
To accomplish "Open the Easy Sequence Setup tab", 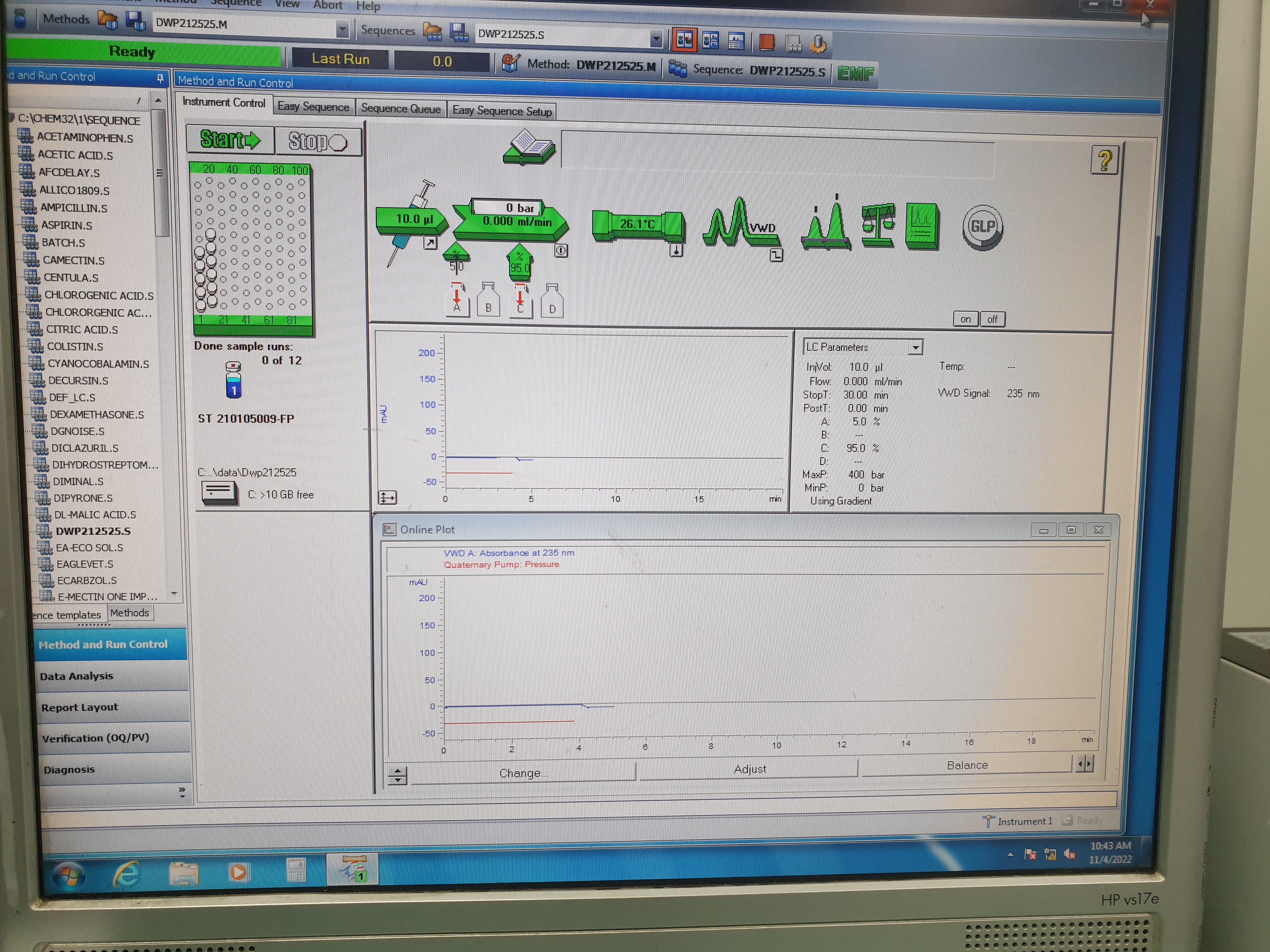I will [x=502, y=111].
